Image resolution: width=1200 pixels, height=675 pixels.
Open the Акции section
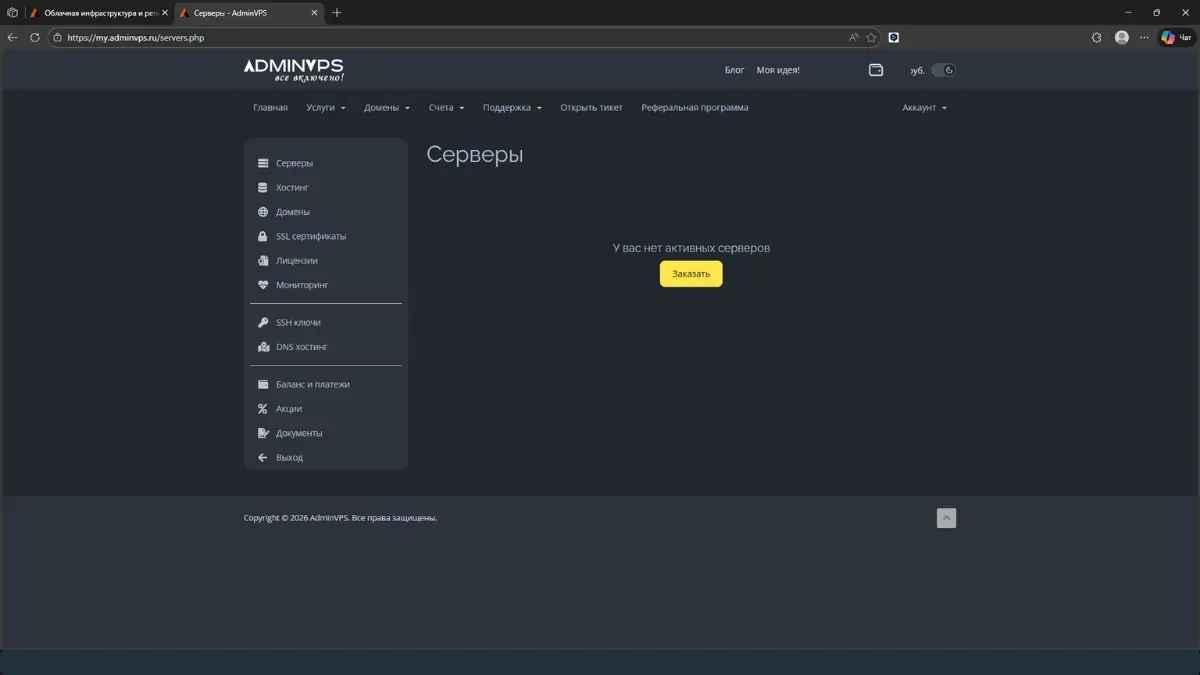click(x=286, y=408)
